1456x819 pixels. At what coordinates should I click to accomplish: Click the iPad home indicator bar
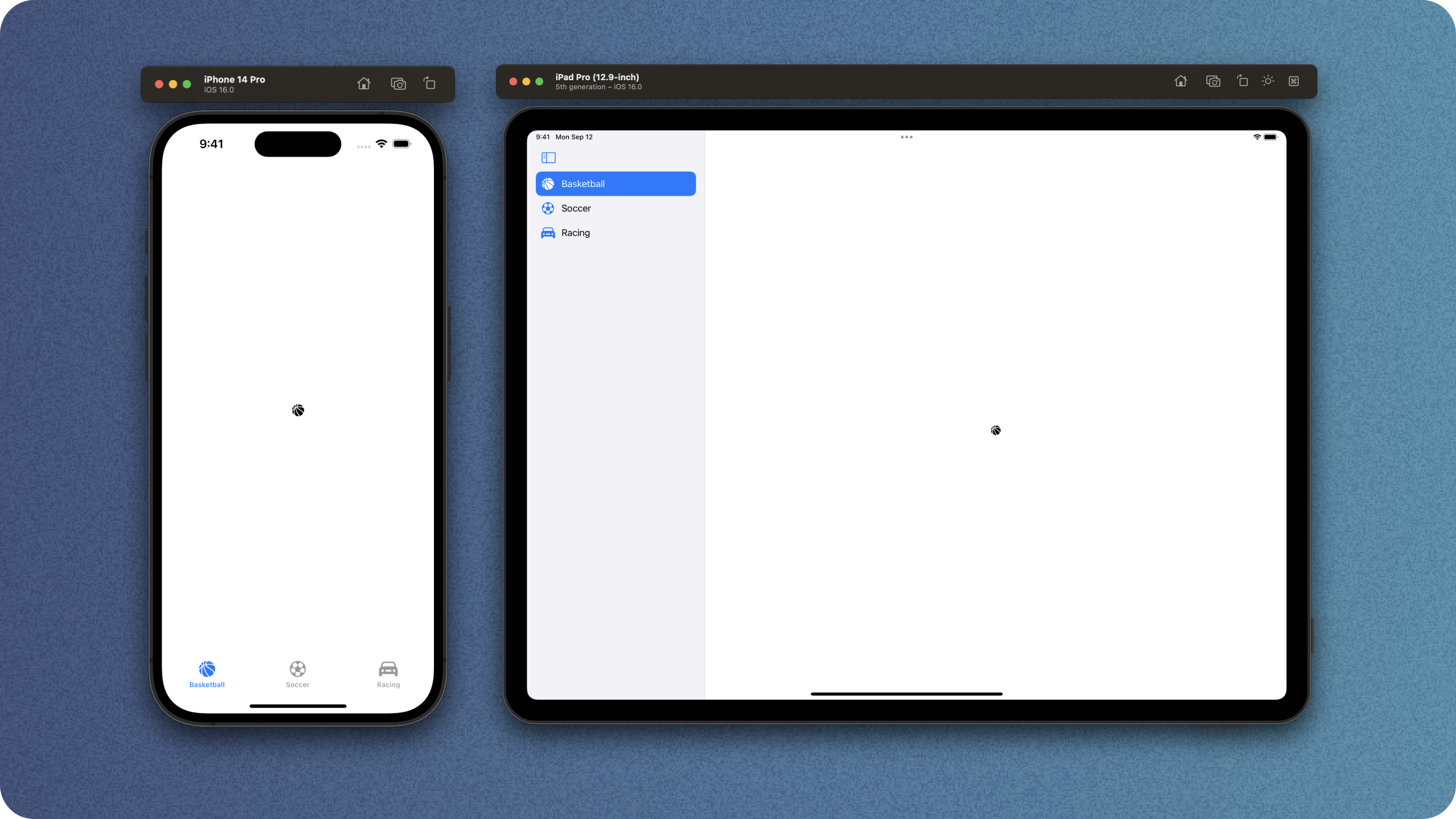point(906,694)
